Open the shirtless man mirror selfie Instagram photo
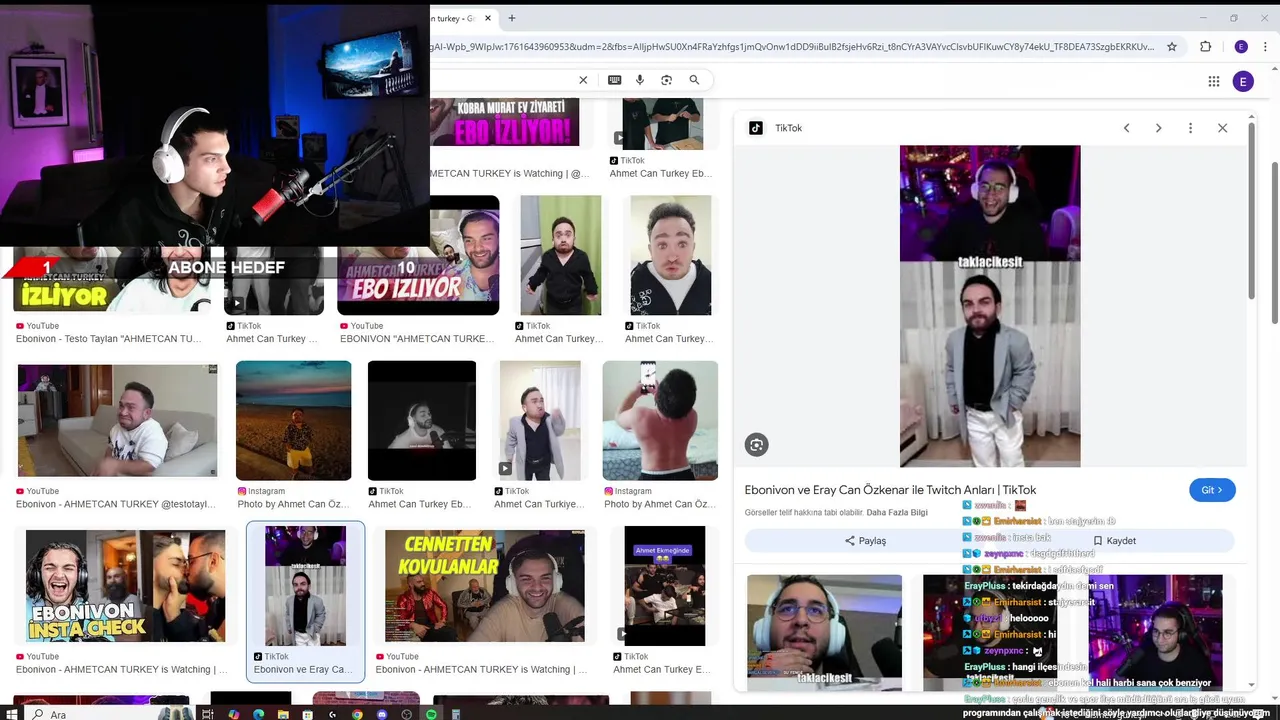 (660, 421)
